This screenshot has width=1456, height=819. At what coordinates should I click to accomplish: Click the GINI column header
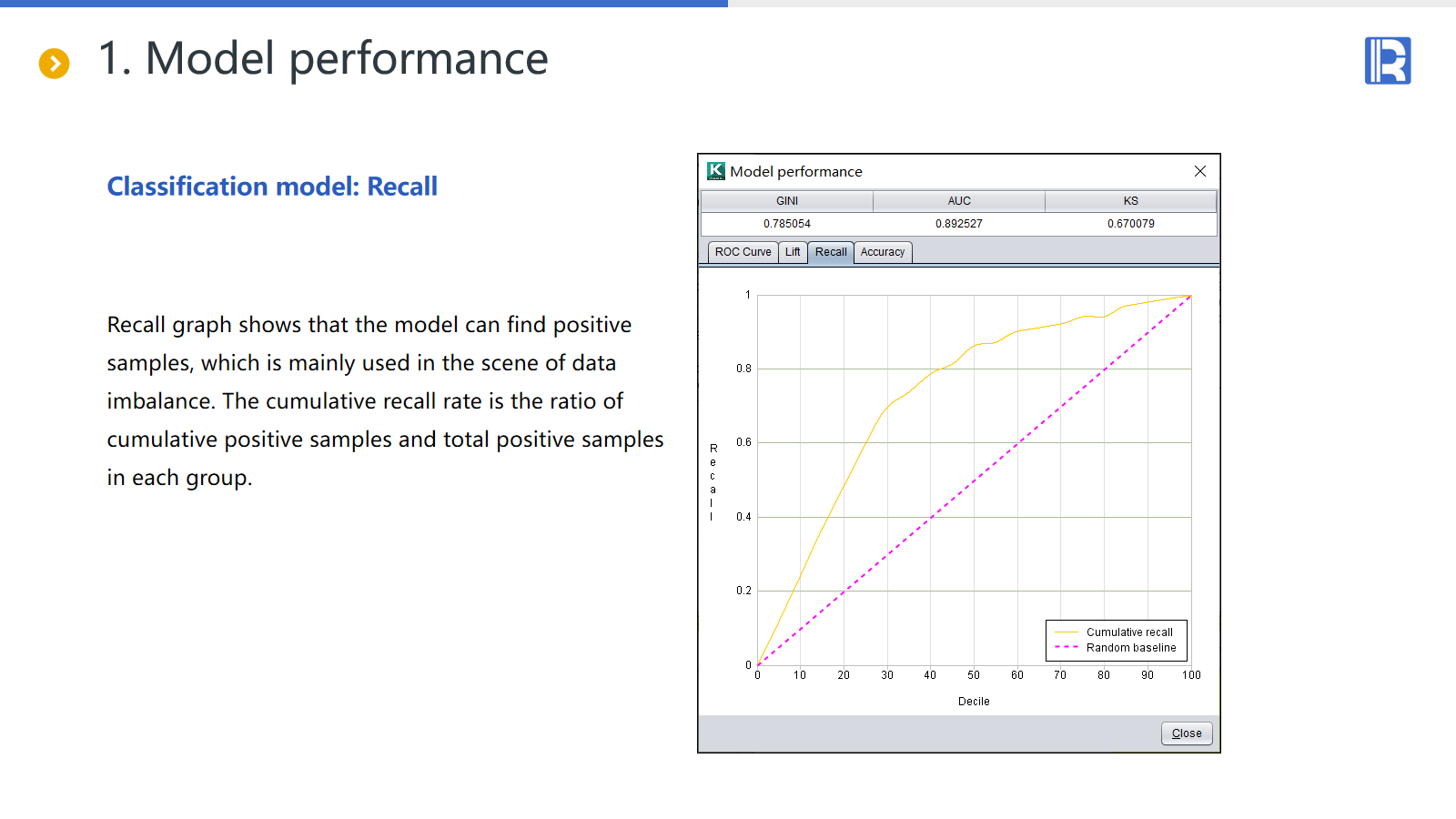(x=787, y=201)
